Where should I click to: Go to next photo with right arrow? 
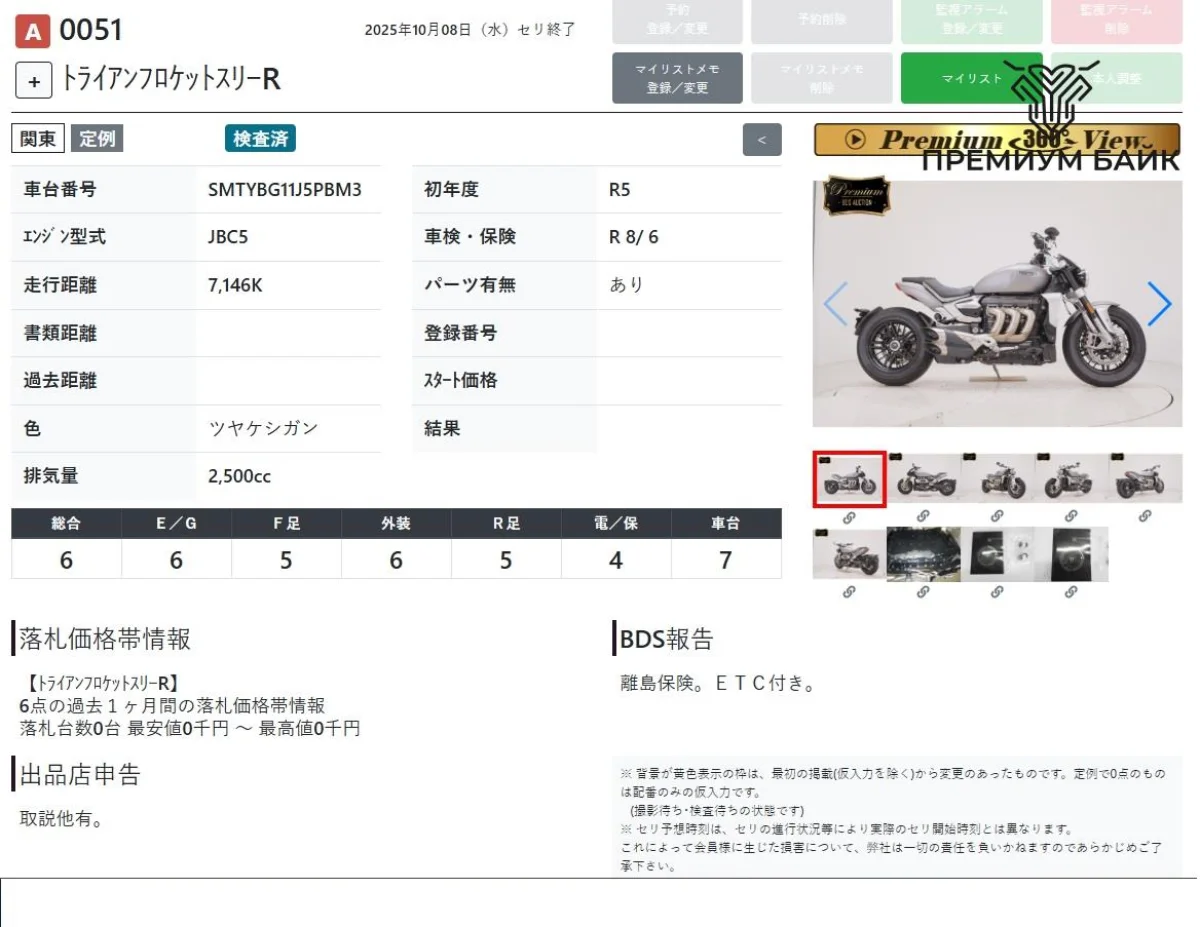[1158, 304]
